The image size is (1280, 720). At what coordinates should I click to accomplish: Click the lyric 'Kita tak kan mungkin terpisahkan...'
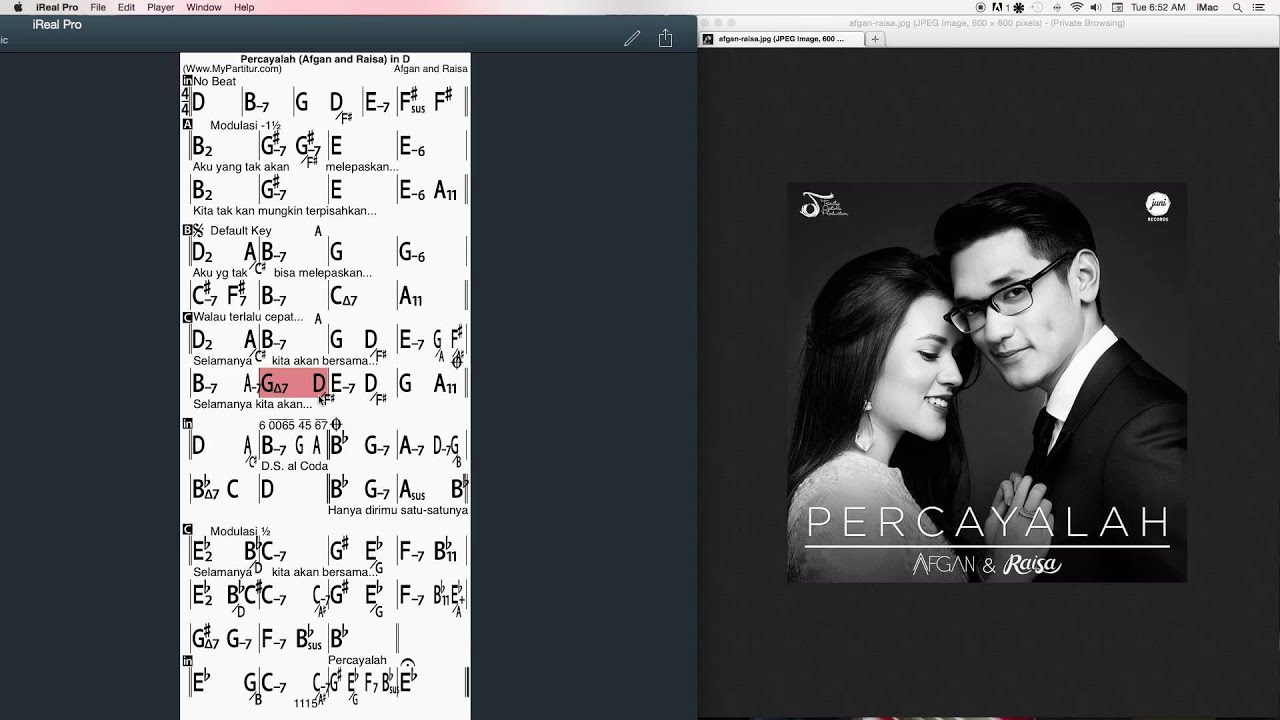click(x=285, y=211)
